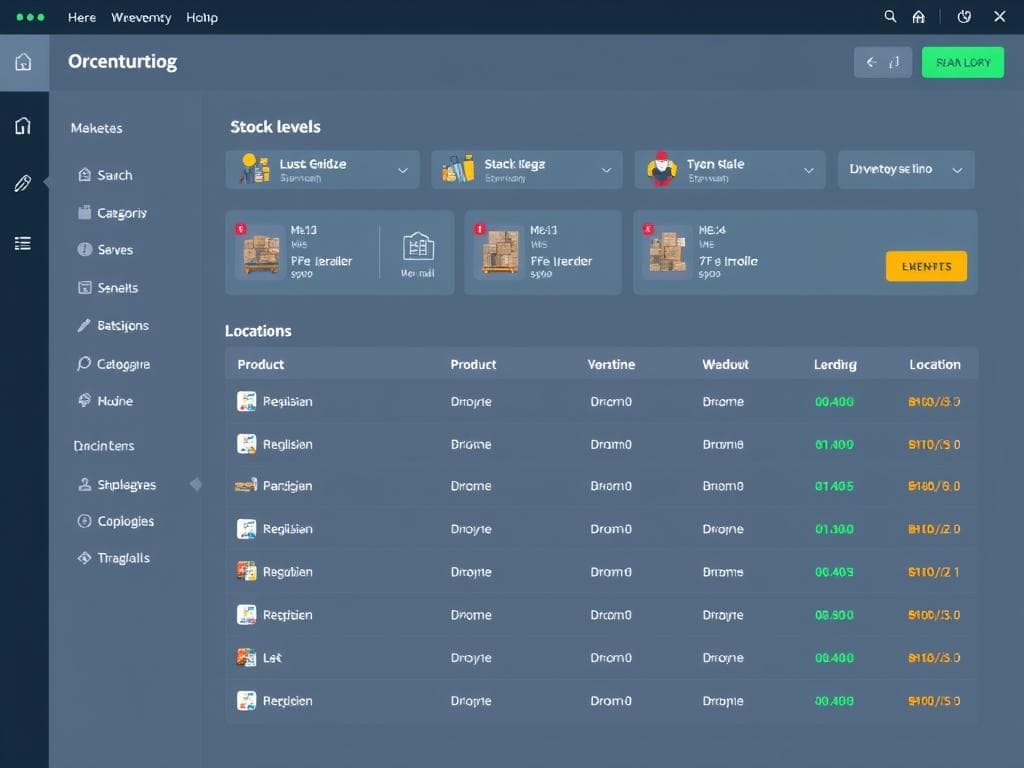Click the Partigien product name
Screen dimensions: 1024x768
[x=287, y=486]
